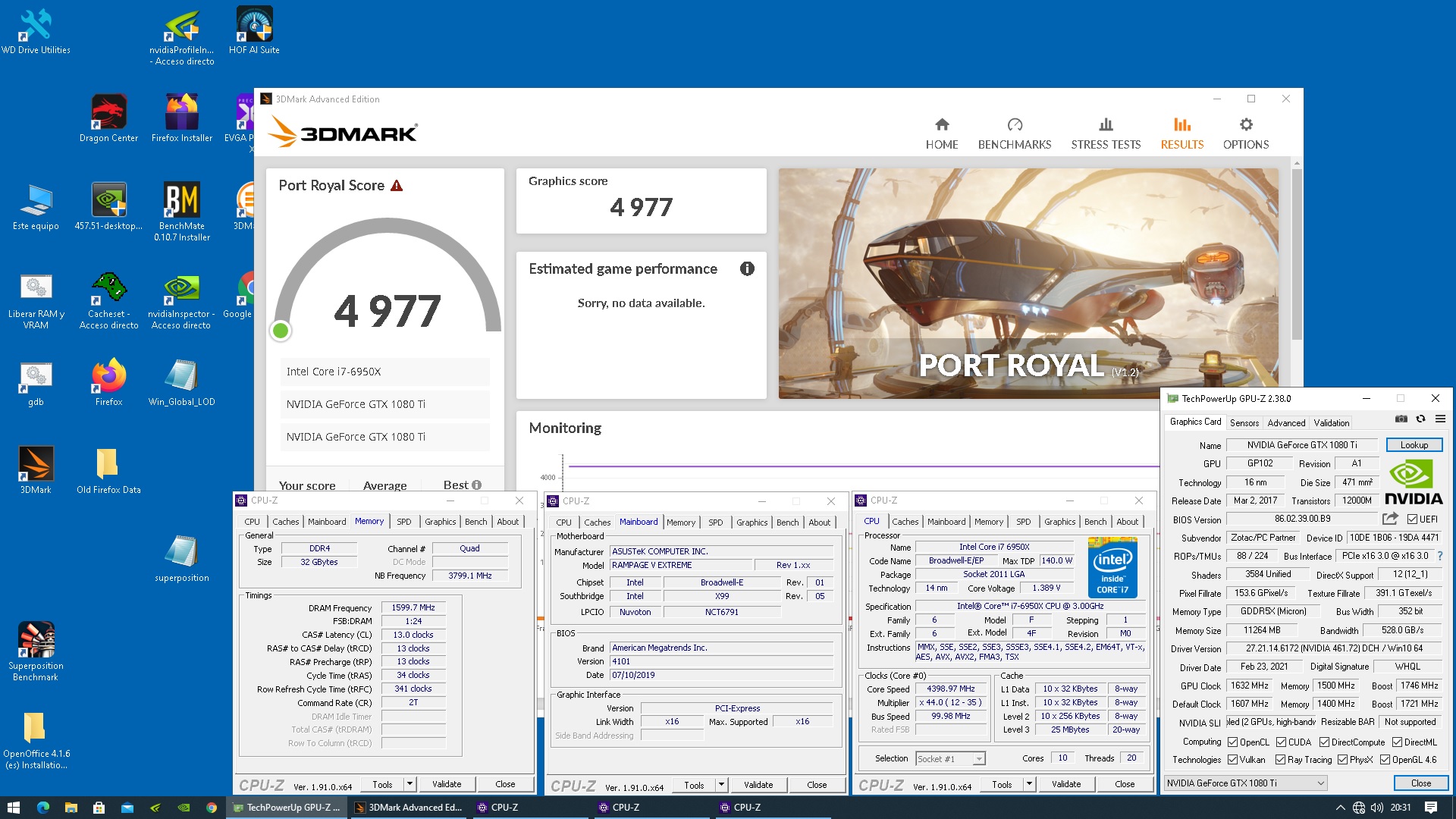Viewport: 1456px width, 819px height.
Task: Click the Best score info icon
Action: tap(476, 485)
